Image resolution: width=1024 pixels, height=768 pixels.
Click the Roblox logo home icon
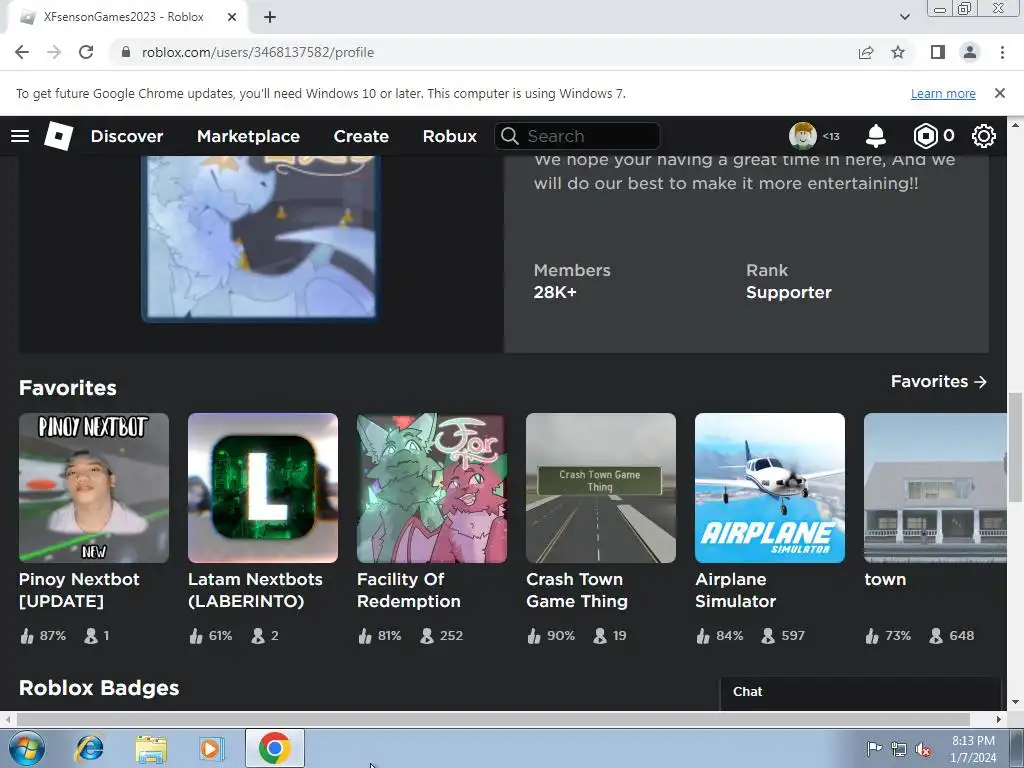pyautogui.click(x=59, y=136)
